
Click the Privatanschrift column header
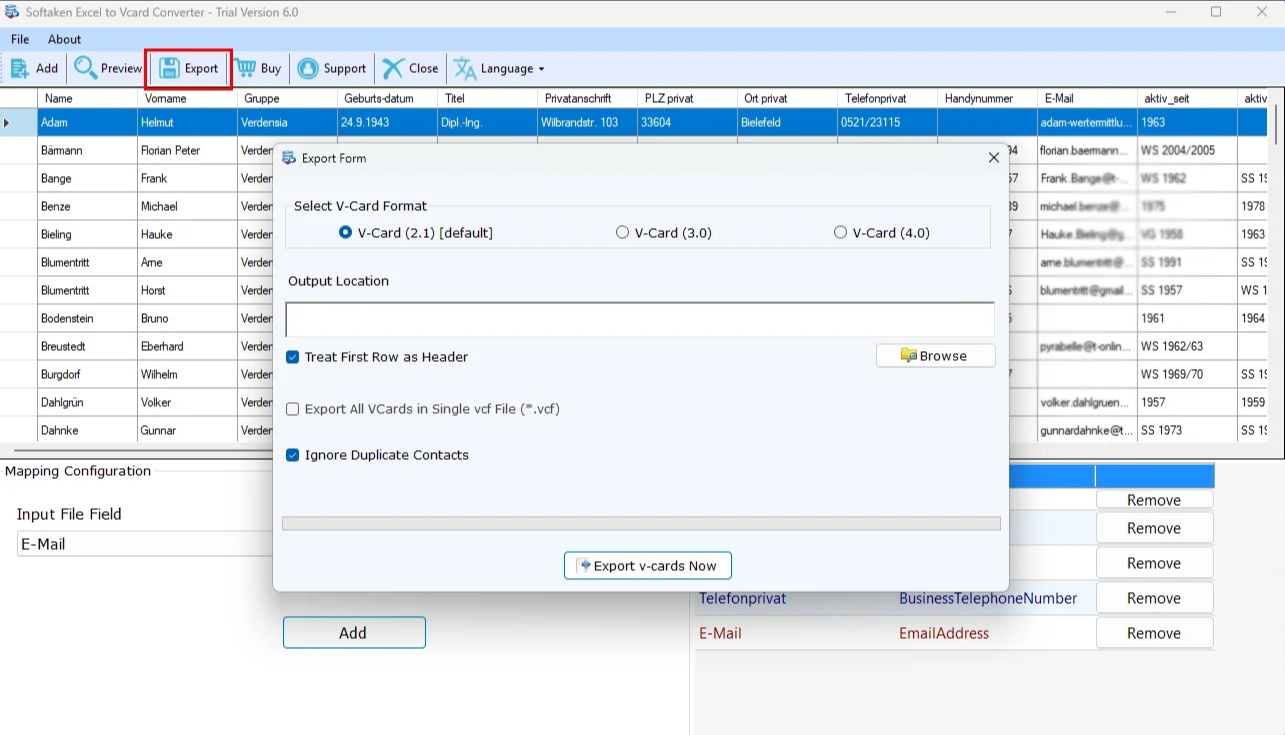[x=587, y=98]
